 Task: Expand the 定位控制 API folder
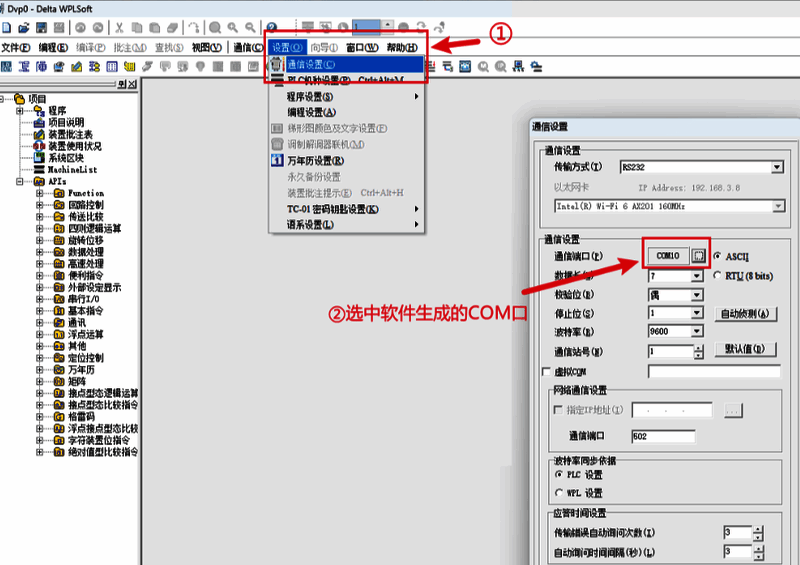[x=39, y=358]
